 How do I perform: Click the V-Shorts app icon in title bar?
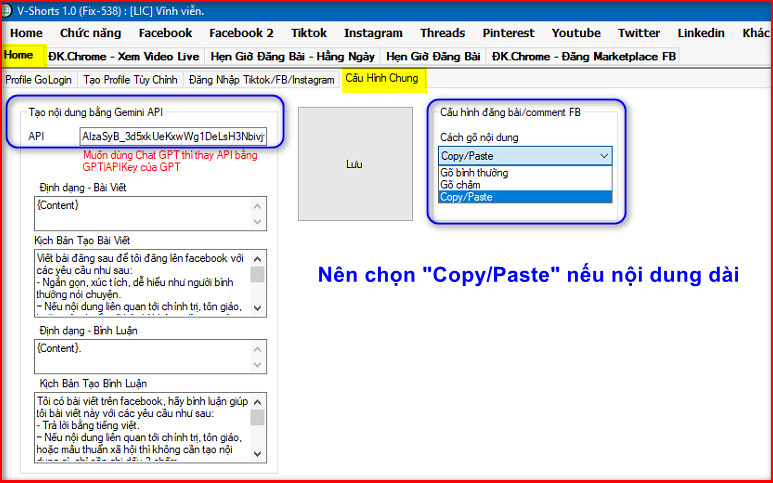[x=7, y=11]
